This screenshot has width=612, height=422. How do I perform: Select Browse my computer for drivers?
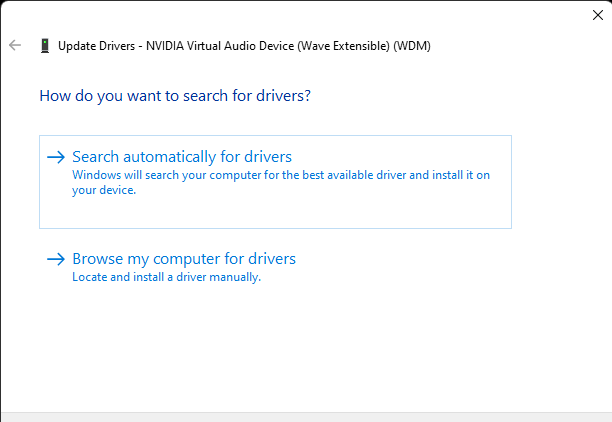[x=184, y=259]
